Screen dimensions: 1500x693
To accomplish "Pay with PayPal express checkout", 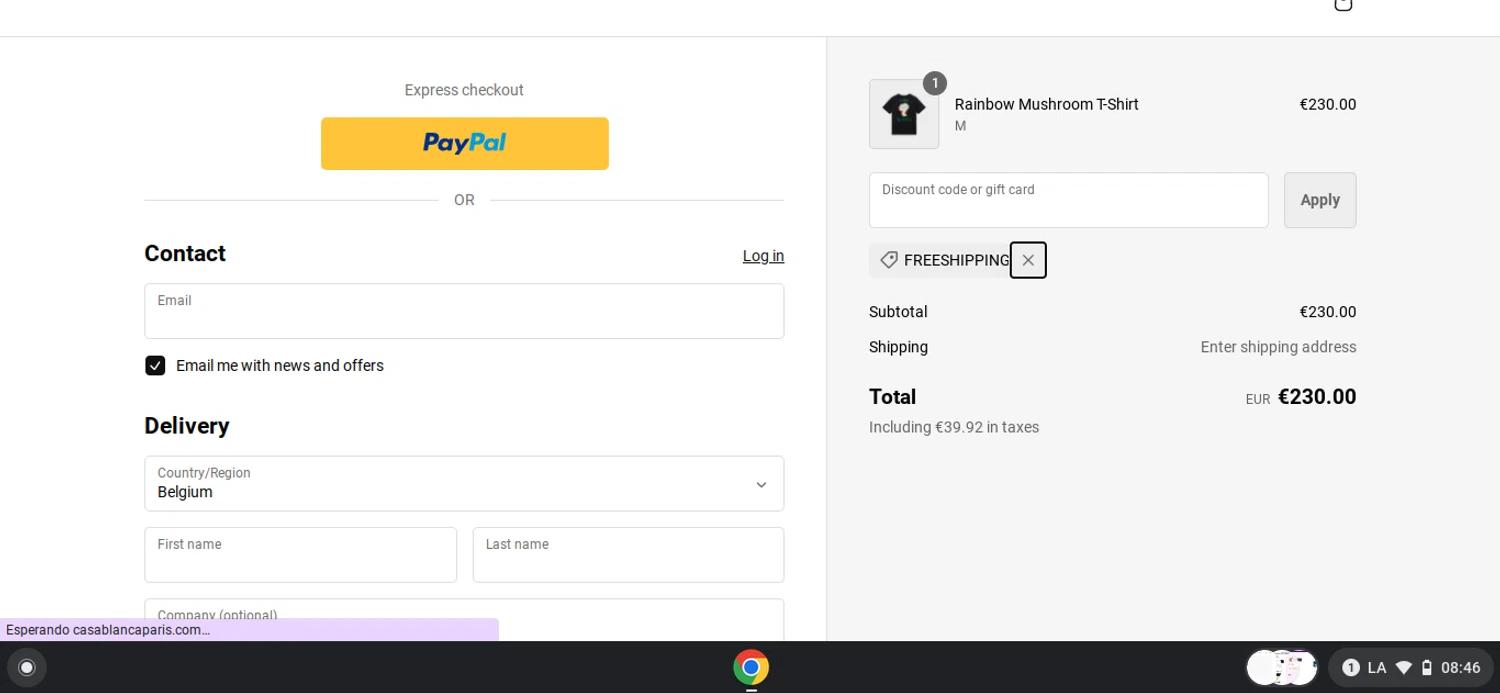I will (x=464, y=143).
